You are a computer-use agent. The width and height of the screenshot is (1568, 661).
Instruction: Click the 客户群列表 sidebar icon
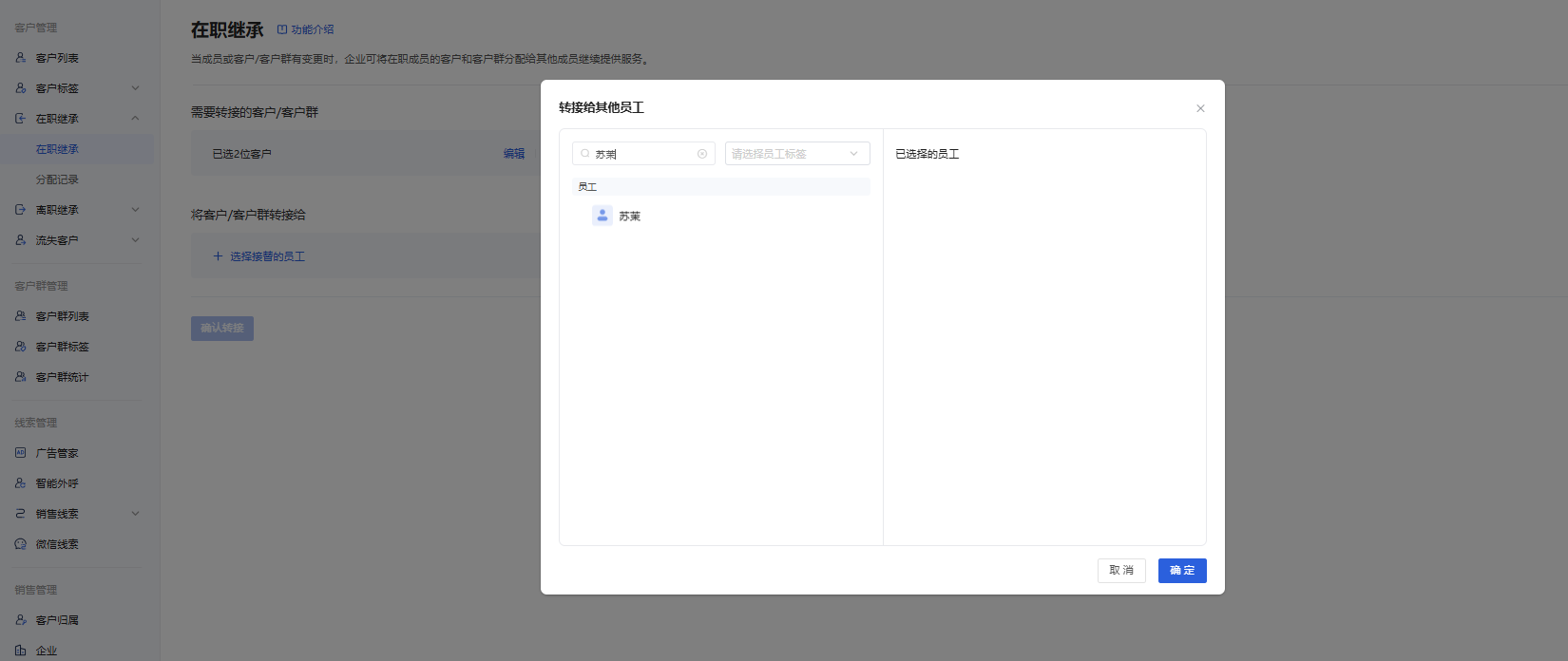point(21,316)
